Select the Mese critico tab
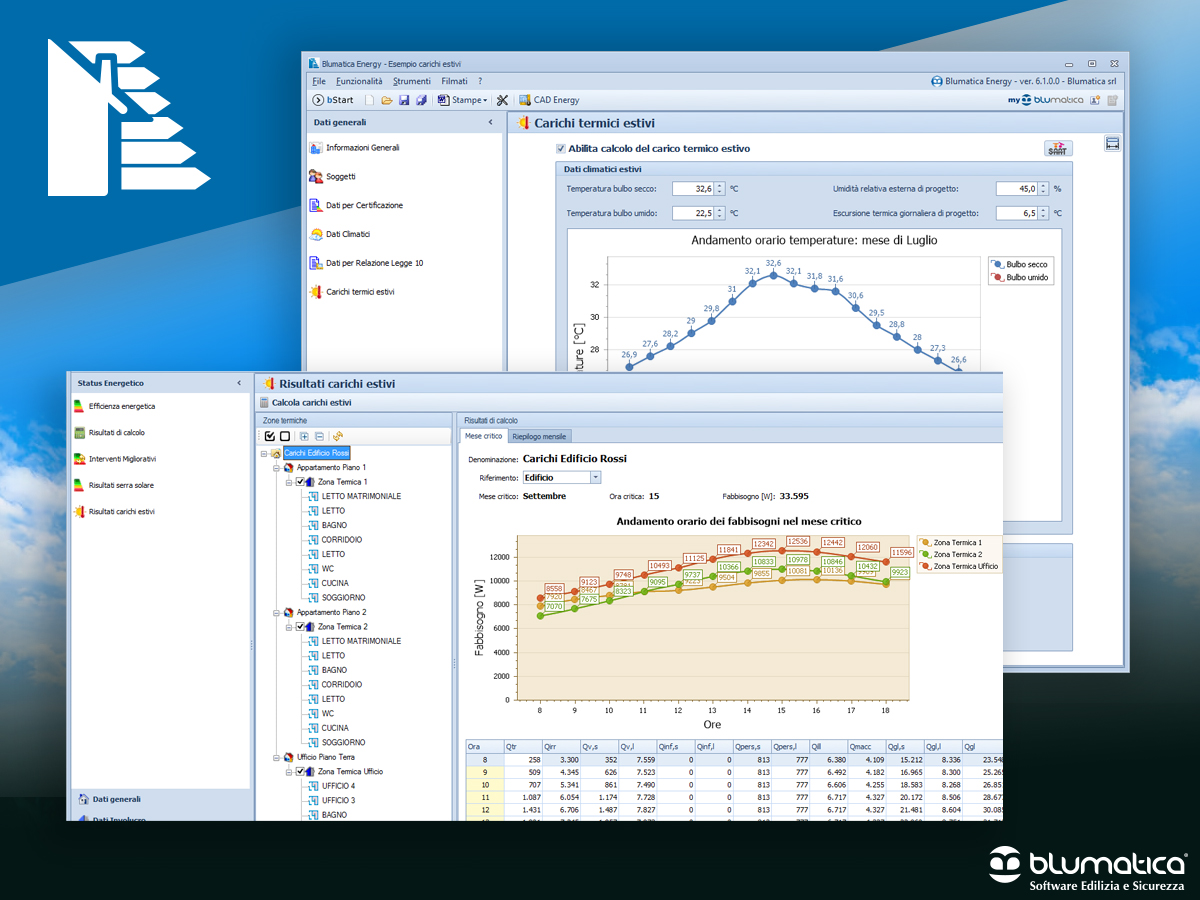 [x=482, y=436]
